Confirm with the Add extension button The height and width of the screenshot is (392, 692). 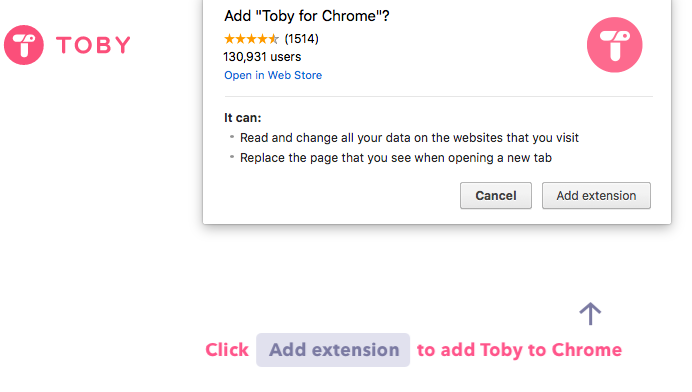[x=596, y=196]
